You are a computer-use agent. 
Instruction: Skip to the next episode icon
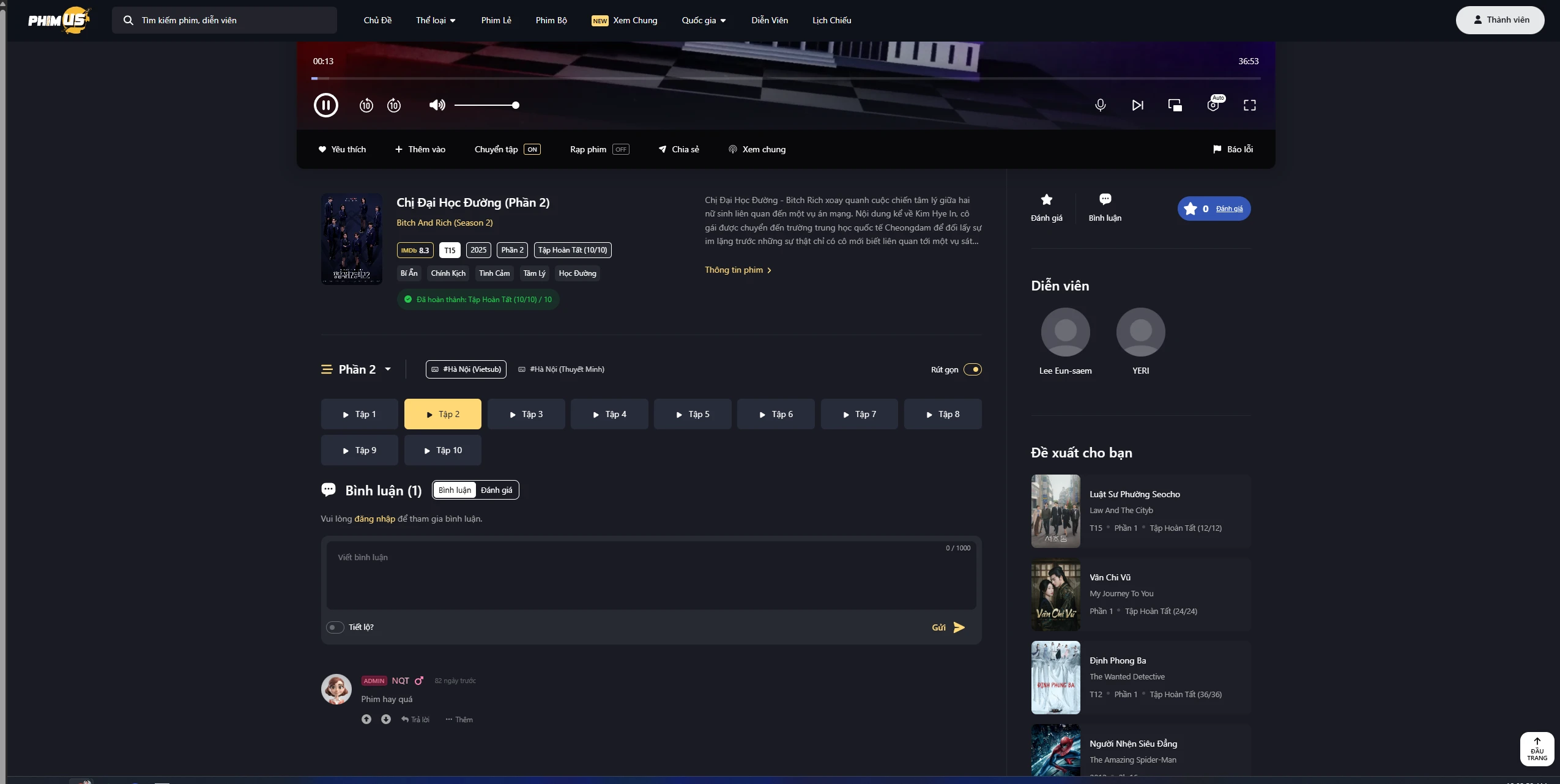click(1137, 105)
